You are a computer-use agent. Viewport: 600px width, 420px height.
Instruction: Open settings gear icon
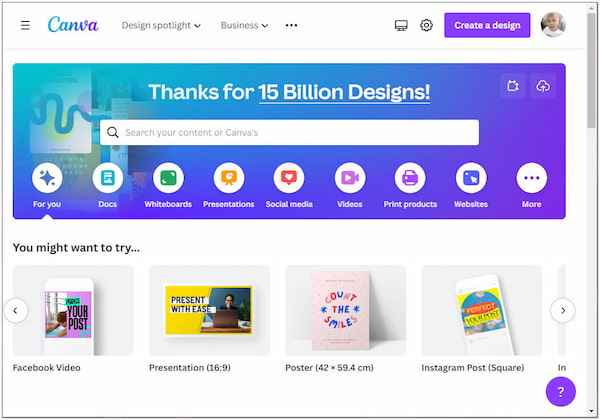tap(426, 25)
